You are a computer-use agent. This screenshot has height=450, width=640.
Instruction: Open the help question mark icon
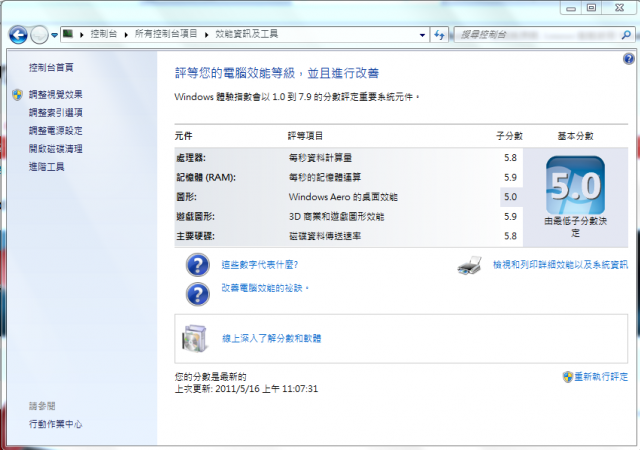tap(629, 59)
